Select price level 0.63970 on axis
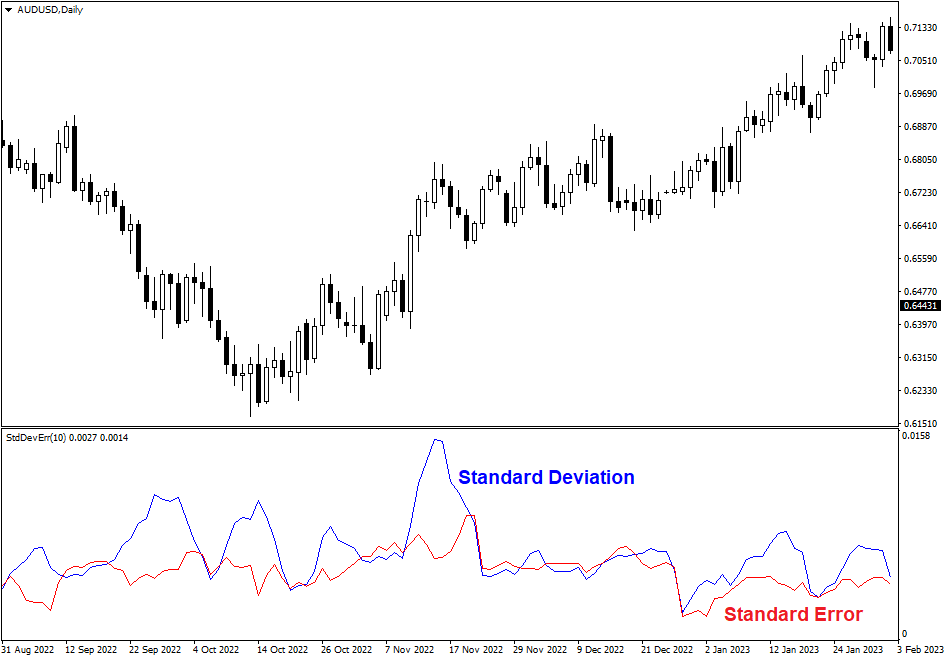 (921, 324)
